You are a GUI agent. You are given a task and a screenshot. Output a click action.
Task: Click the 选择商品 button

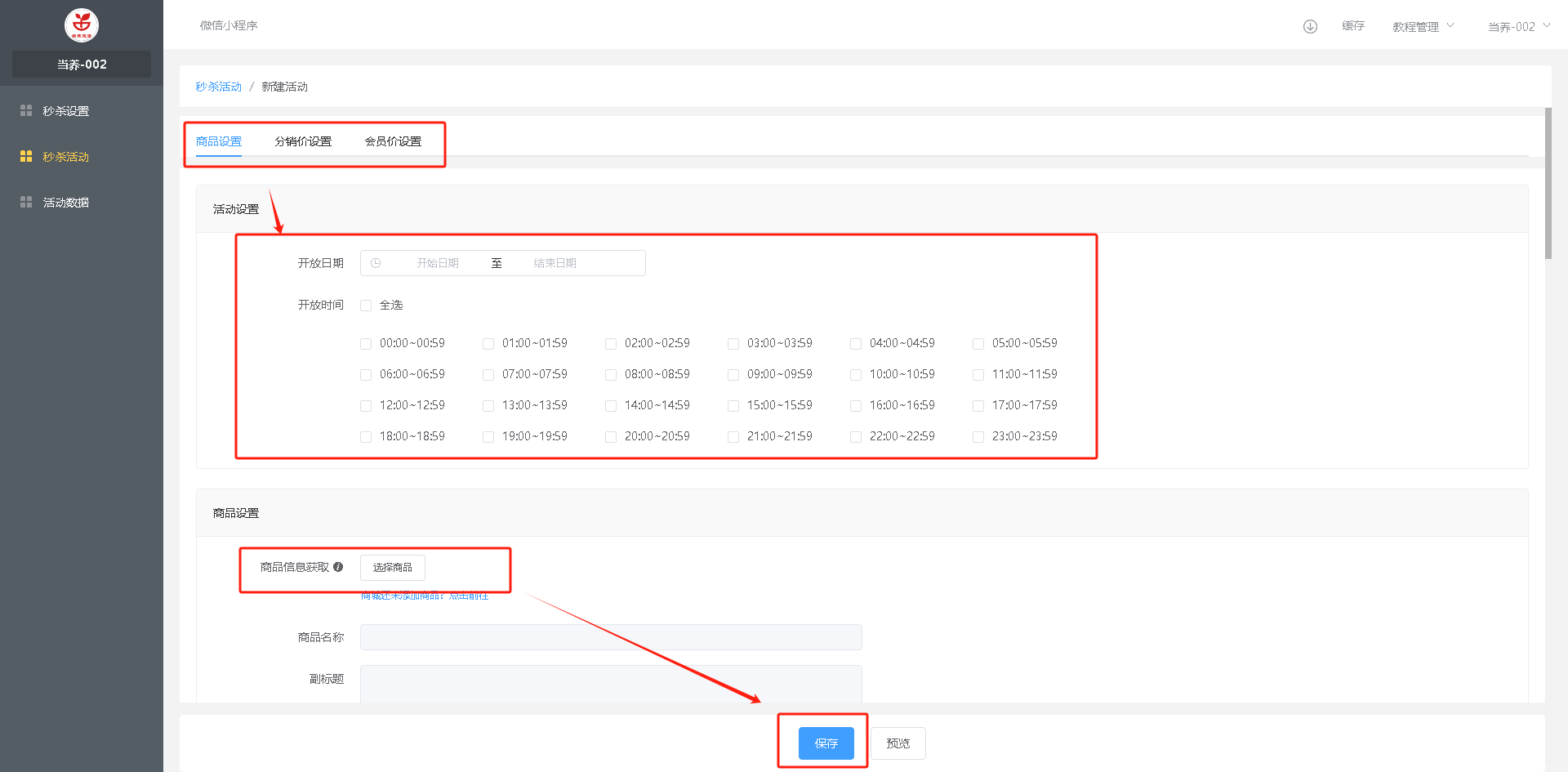pos(392,567)
